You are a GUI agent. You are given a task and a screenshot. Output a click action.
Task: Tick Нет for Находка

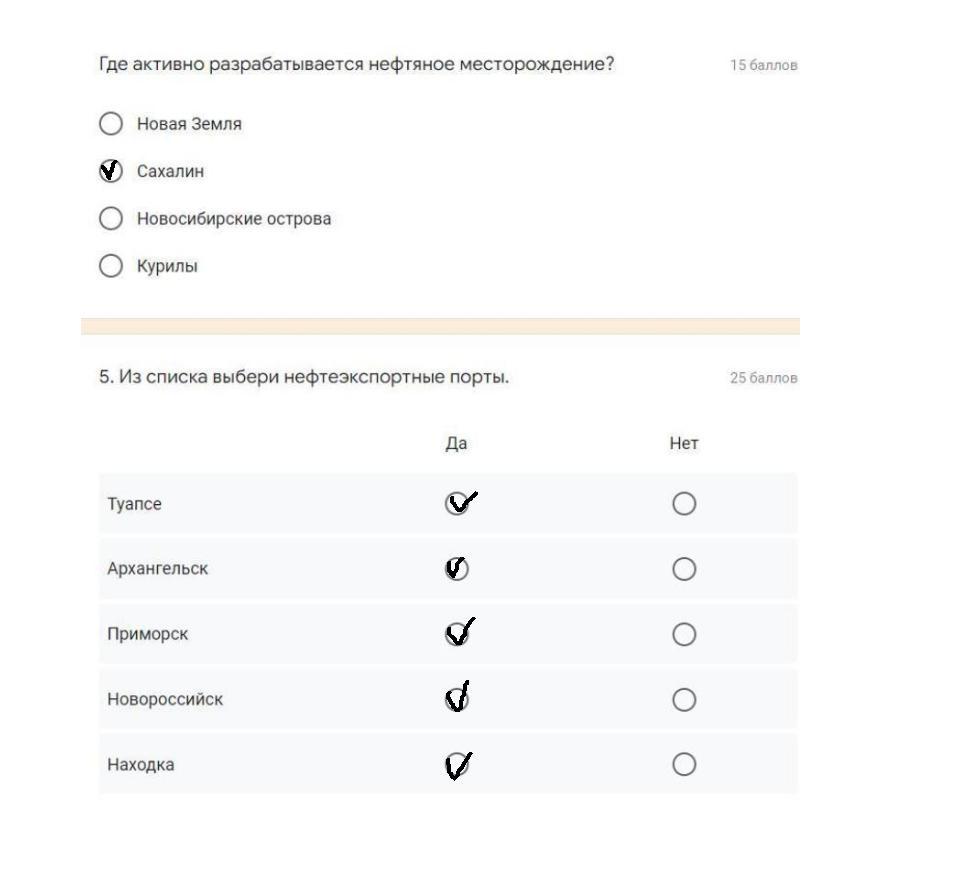[x=684, y=765]
